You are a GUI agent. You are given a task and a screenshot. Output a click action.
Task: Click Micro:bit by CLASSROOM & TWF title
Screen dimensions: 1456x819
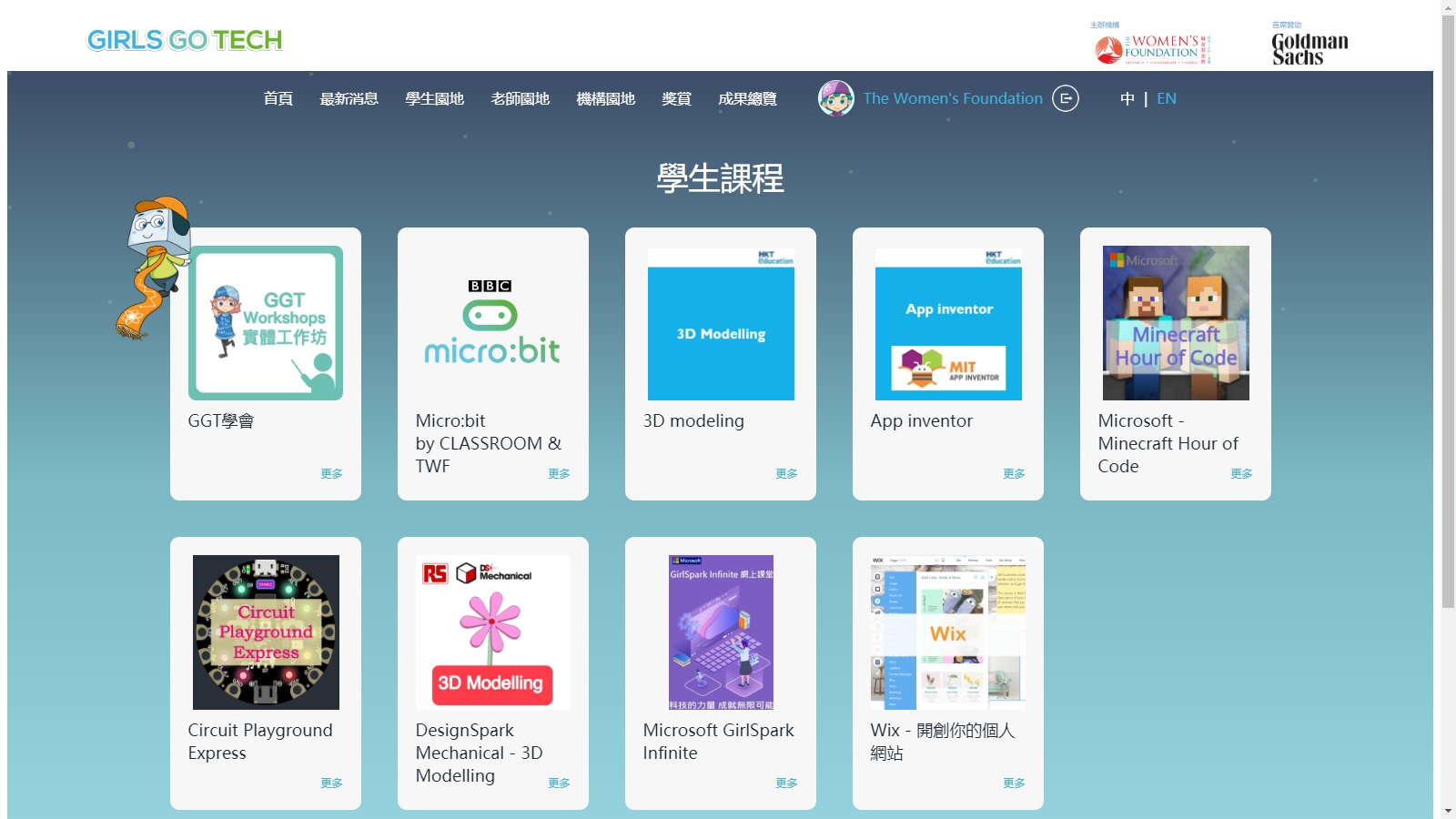[489, 443]
